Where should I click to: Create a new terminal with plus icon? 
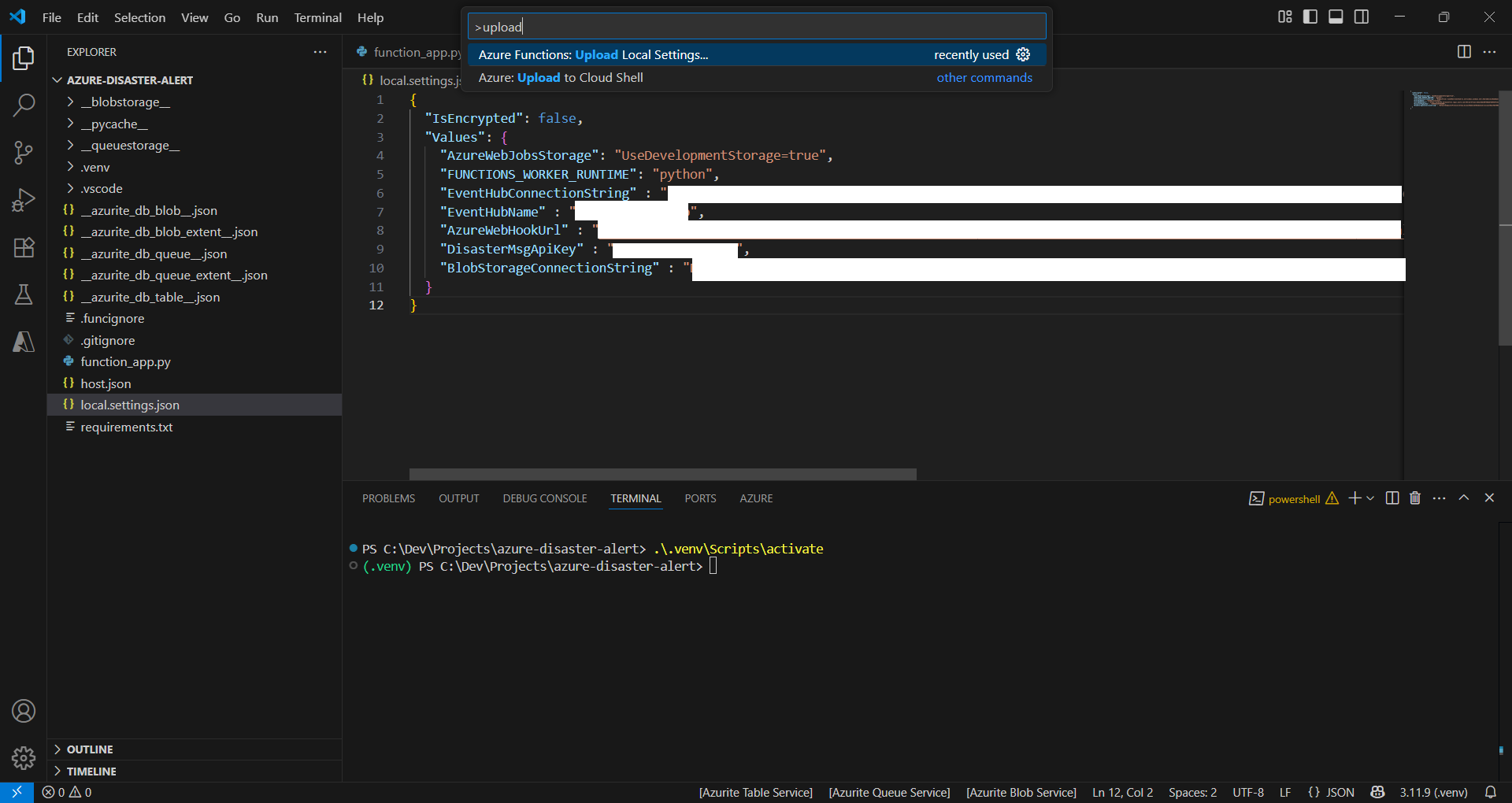(x=1354, y=498)
